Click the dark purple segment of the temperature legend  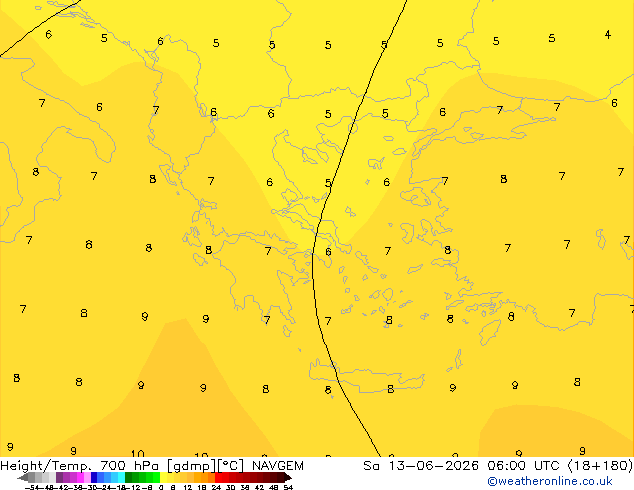click(x=59, y=477)
